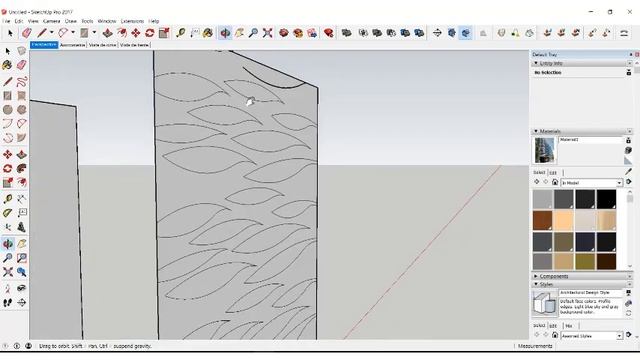Select the Walk footprints tool in left toolbar

[8, 302]
